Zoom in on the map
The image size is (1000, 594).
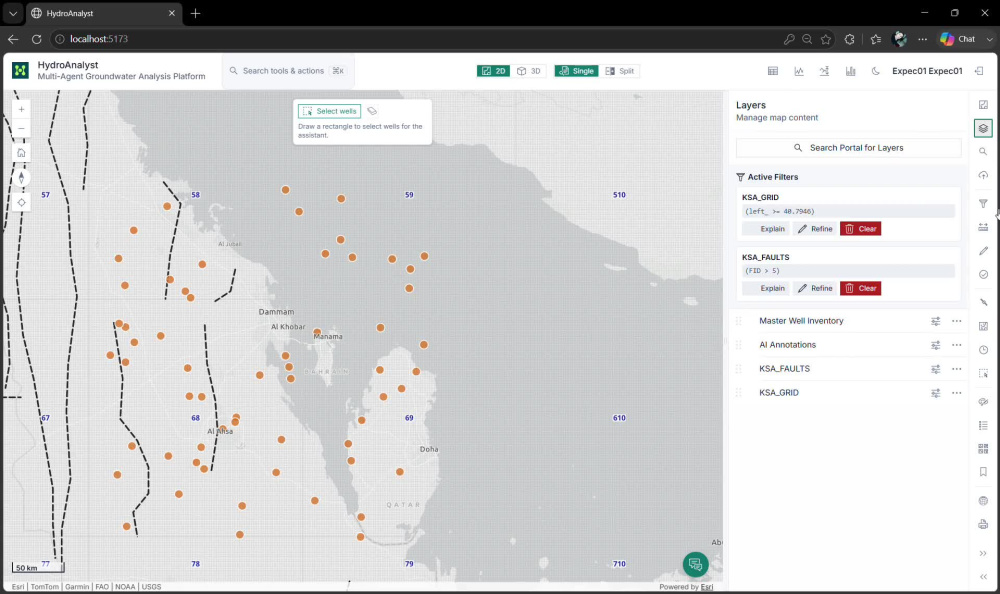coord(21,110)
